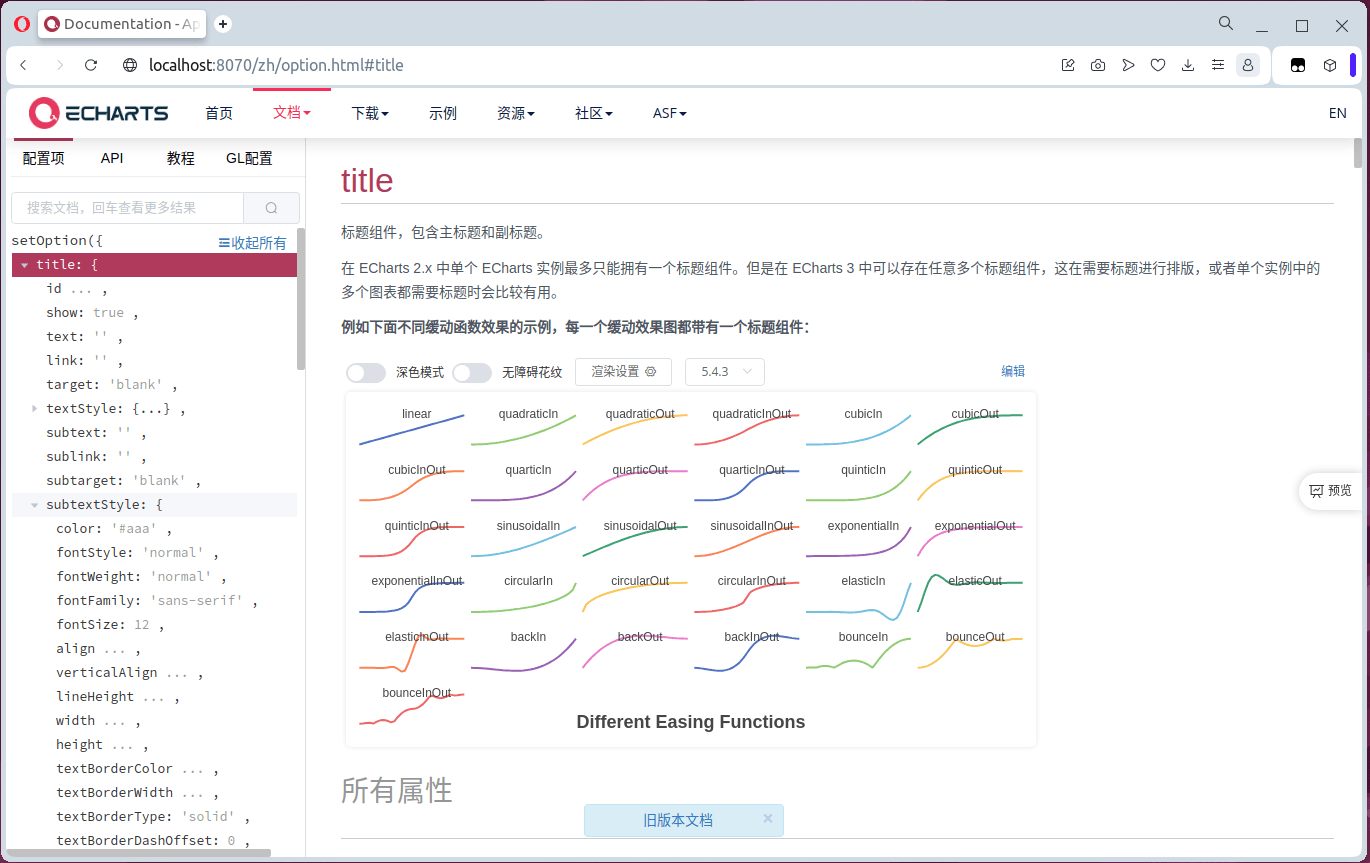Select the GL配置 tab
Viewport: 1370px width, 863px height.
(249, 158)
